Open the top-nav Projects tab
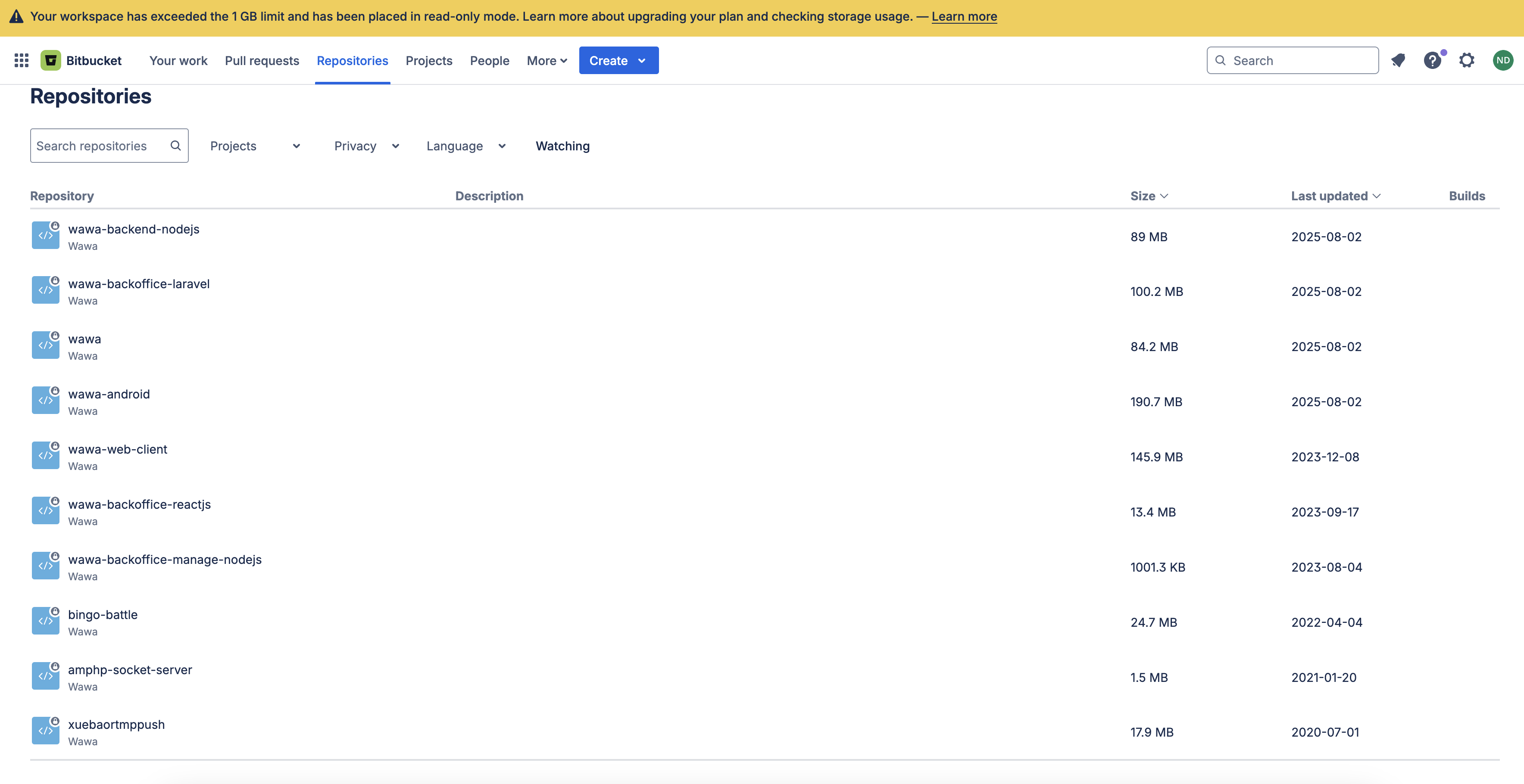Image resolution: width=1524 pixels, height=784 pixels. [429, 60]
